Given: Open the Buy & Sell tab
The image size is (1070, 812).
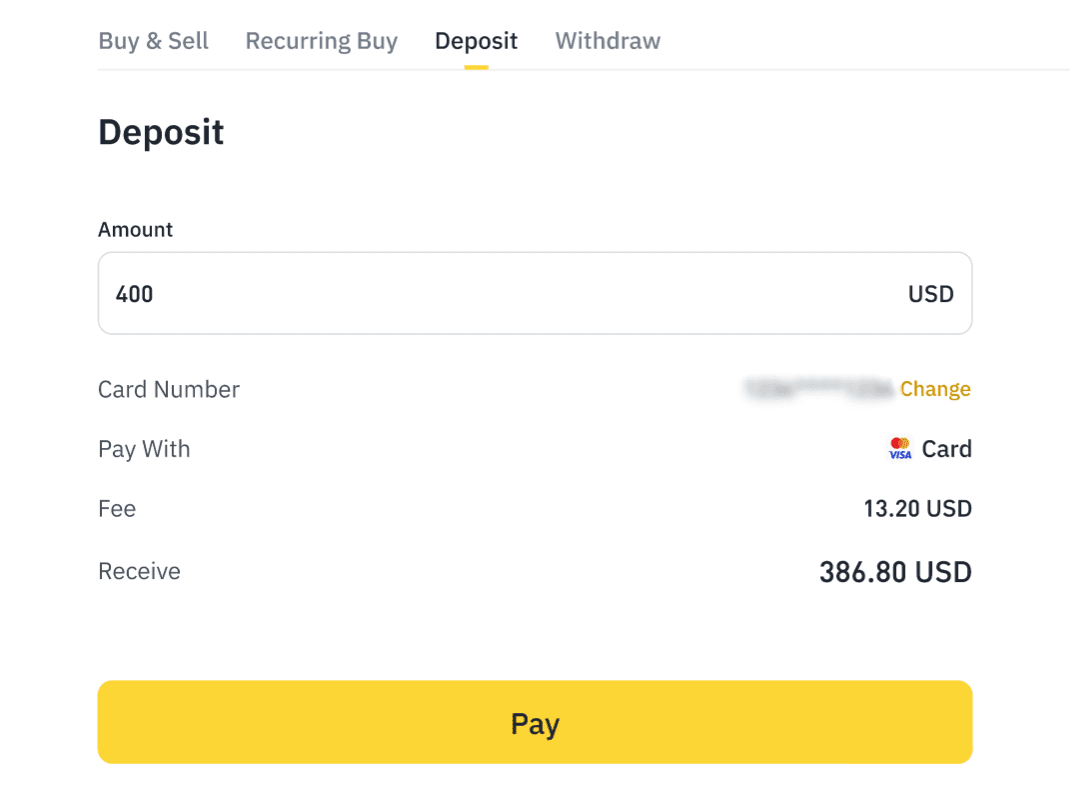Looking at the screenshot, I should point(153,41).
